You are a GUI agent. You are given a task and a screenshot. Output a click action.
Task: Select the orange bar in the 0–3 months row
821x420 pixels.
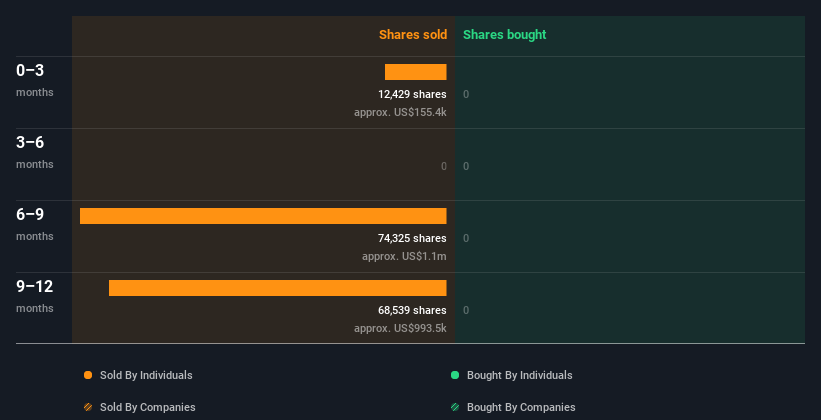[x=415, y=72]
